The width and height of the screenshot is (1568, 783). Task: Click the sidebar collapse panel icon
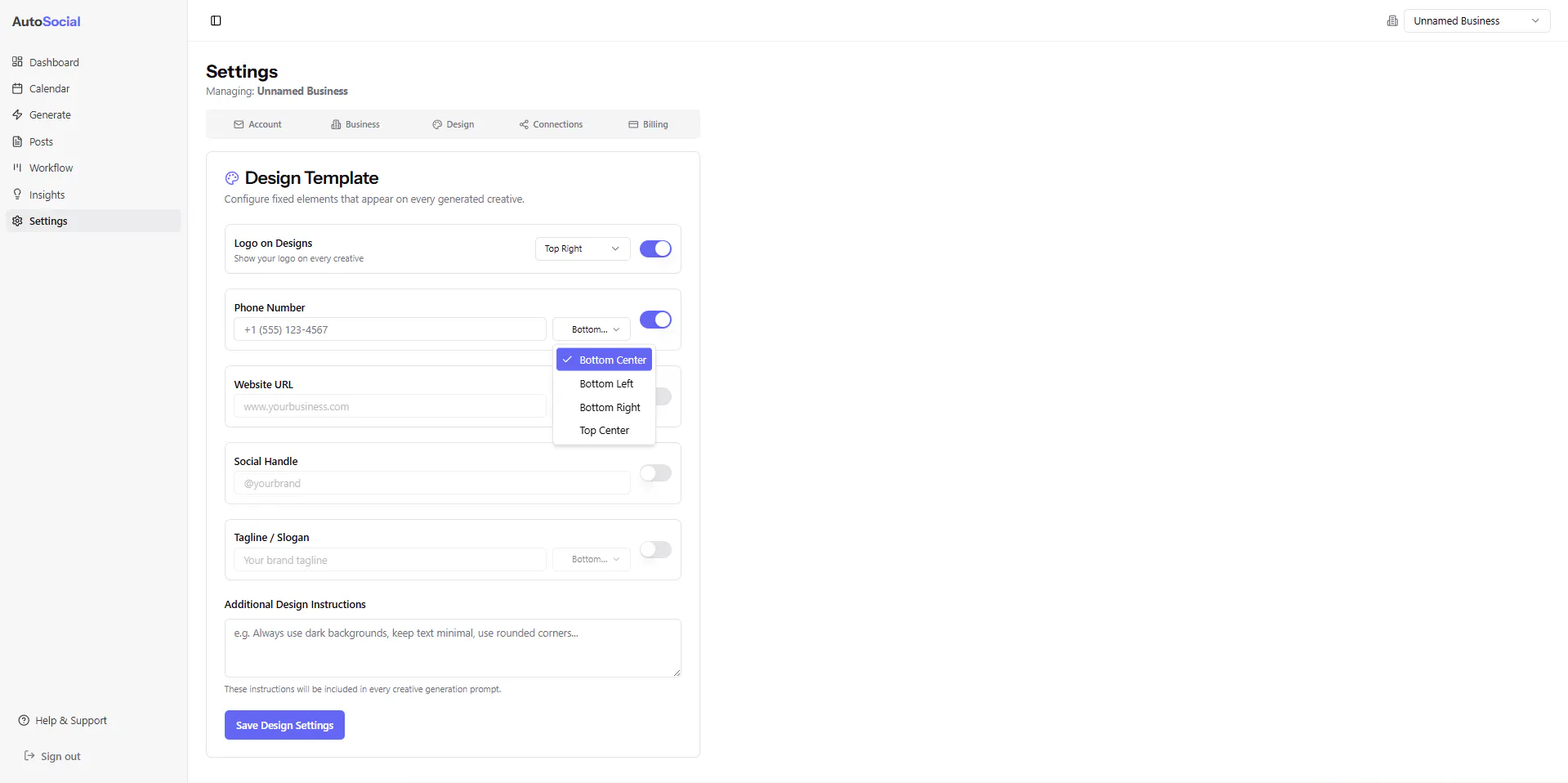tap(216, 20)
